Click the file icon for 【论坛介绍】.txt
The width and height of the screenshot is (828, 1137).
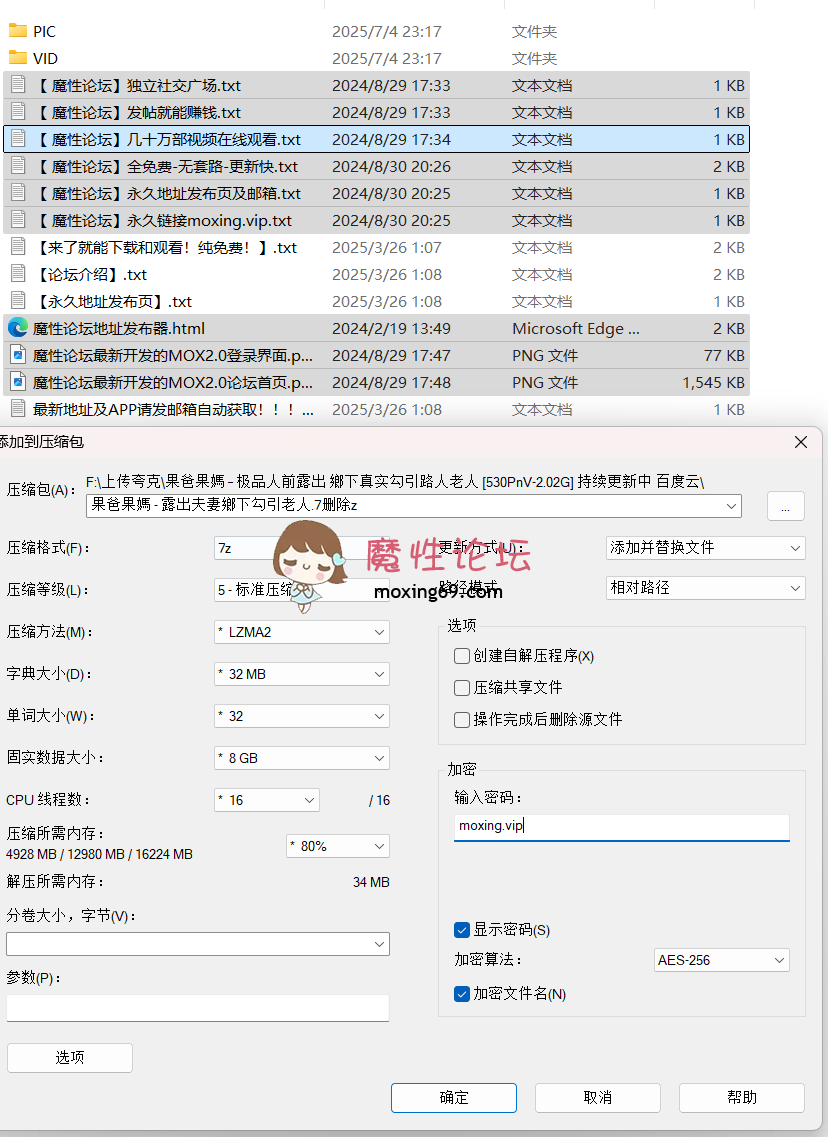click(x=18, y=273)
